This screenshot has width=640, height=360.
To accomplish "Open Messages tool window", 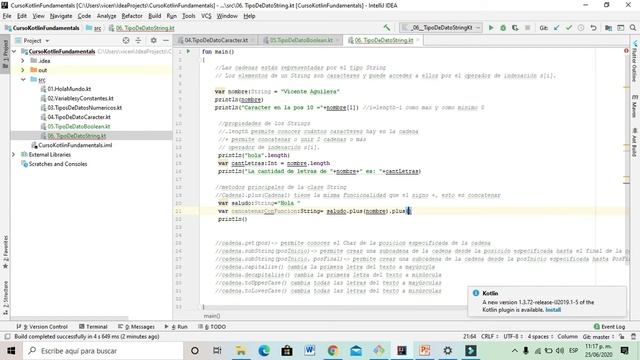I will click(x=136, y=327).
